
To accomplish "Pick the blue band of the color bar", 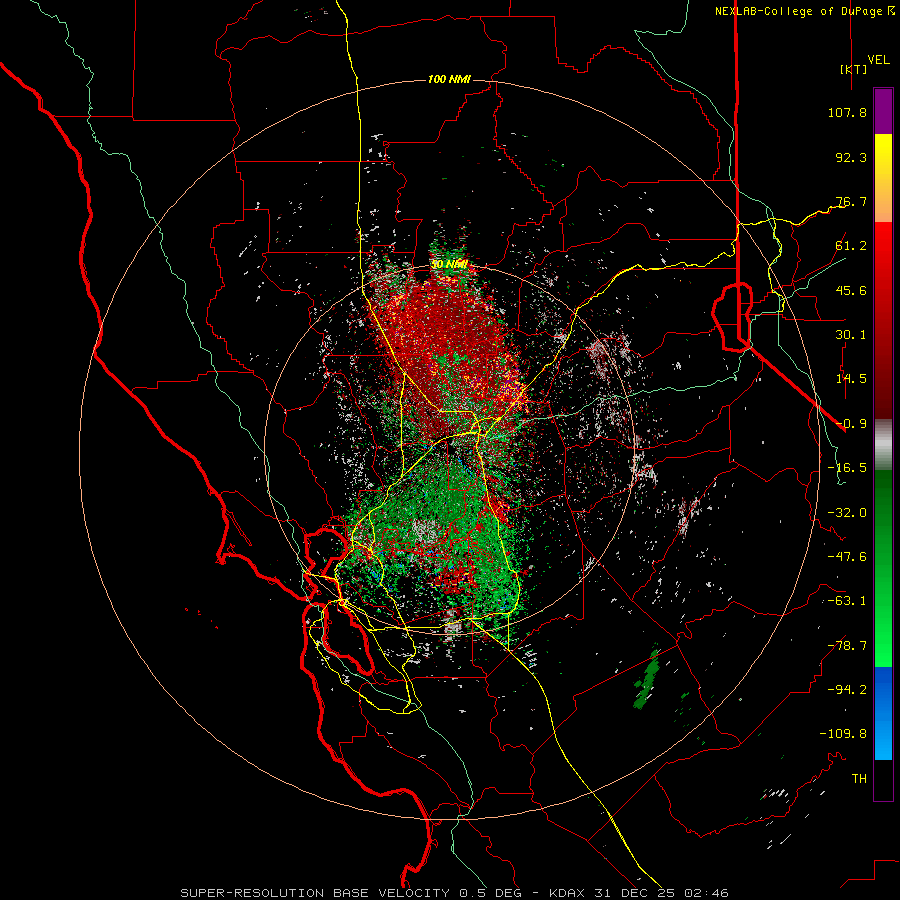I will [883, 713].
